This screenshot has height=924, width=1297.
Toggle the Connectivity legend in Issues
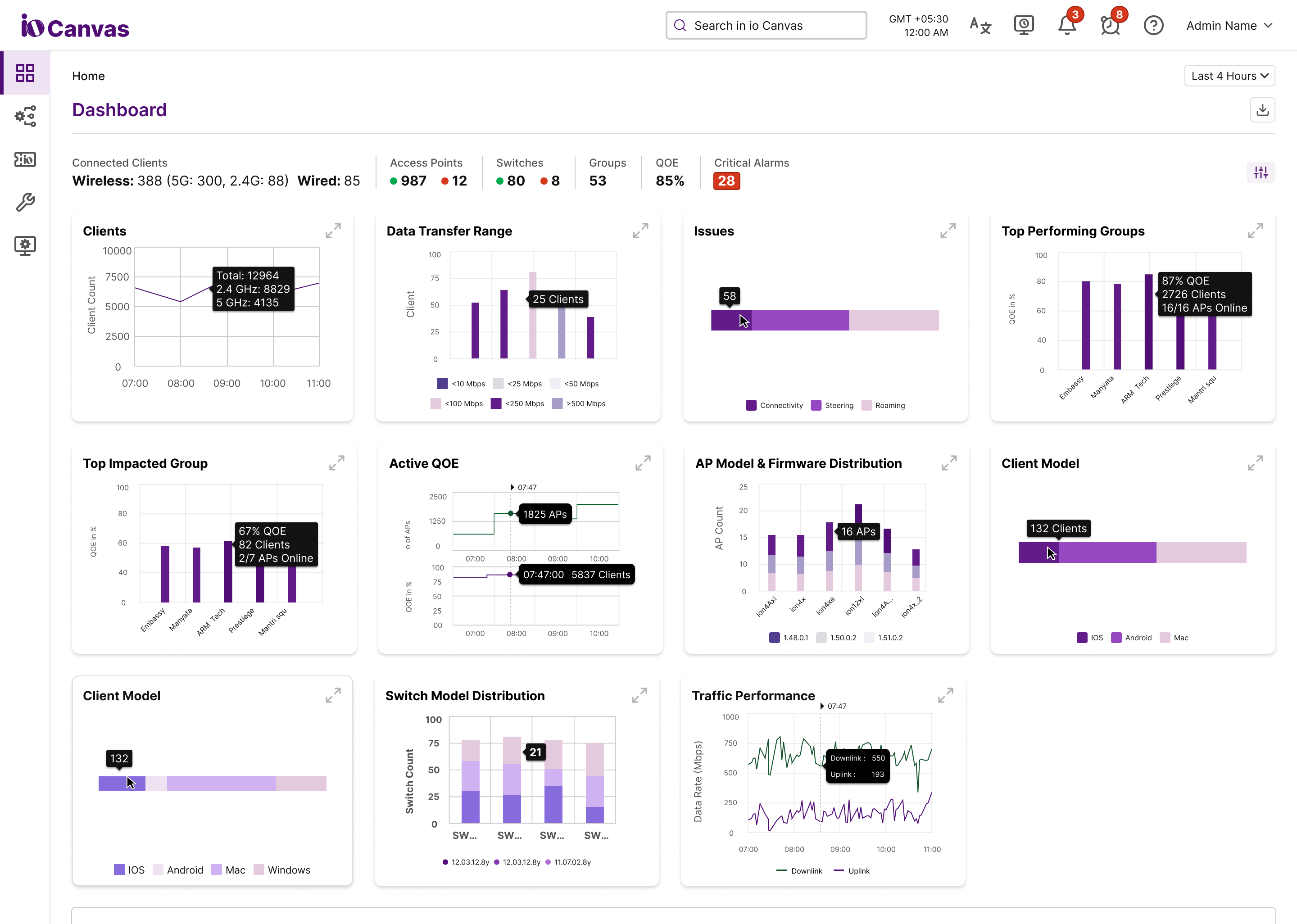click(x=774, y=406)
